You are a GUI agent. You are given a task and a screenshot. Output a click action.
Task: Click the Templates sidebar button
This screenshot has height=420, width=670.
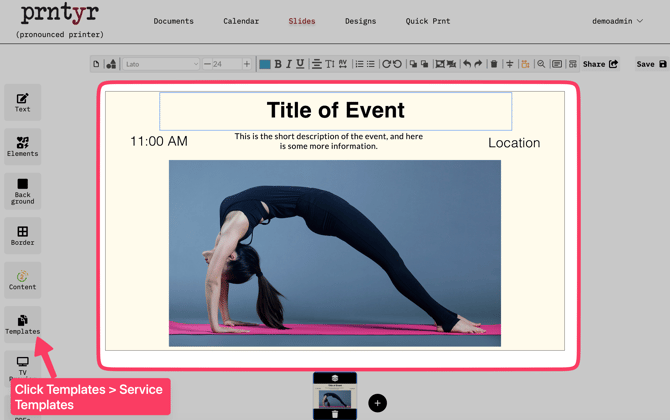[x=22, y=324]
